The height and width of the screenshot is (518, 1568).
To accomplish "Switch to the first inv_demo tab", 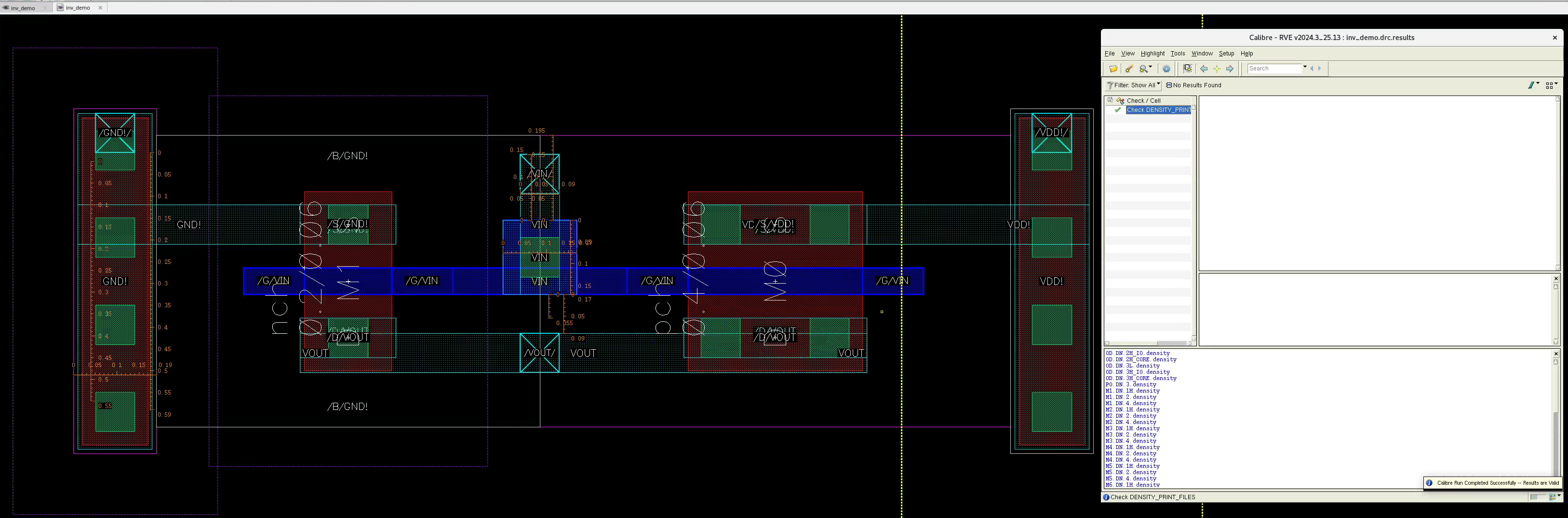I will pyautogui.click(x=23, y=8).
